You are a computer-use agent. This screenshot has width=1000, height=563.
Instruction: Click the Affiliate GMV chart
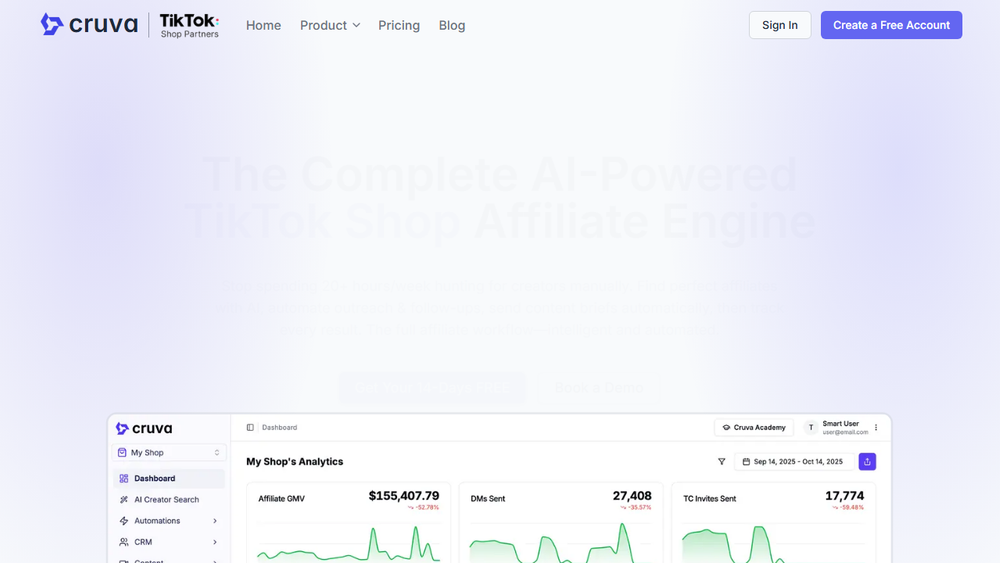pos(348,542)
